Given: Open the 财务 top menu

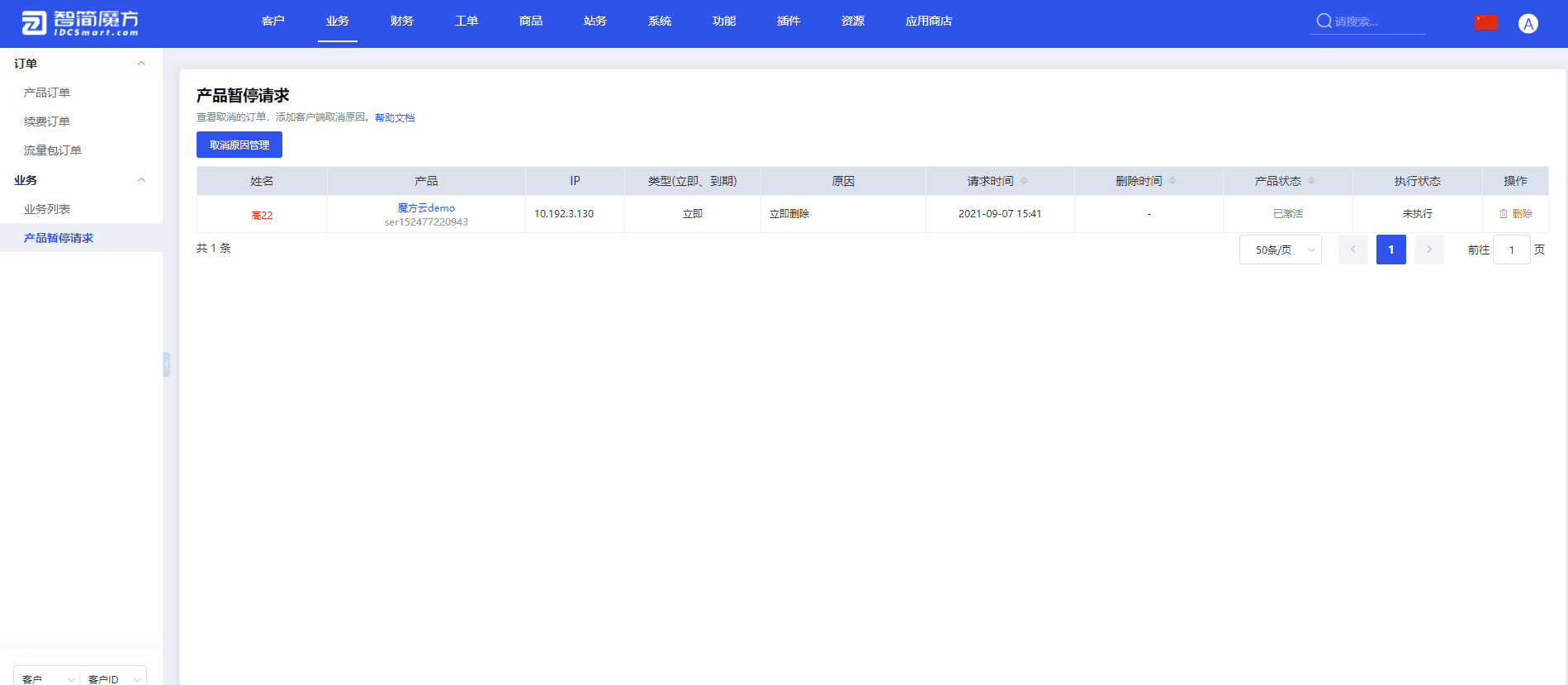Looking at the screenshot, I should click(402, 21).
